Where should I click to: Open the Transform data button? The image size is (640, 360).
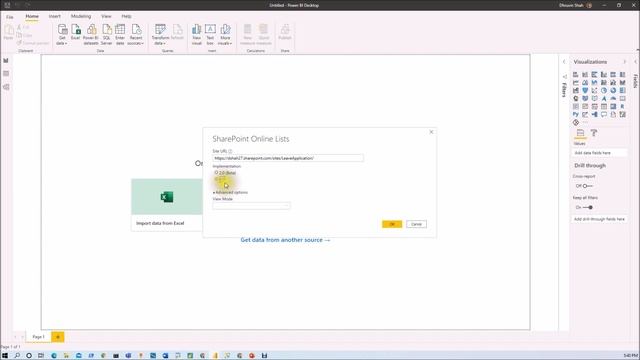tap(160, 34)
